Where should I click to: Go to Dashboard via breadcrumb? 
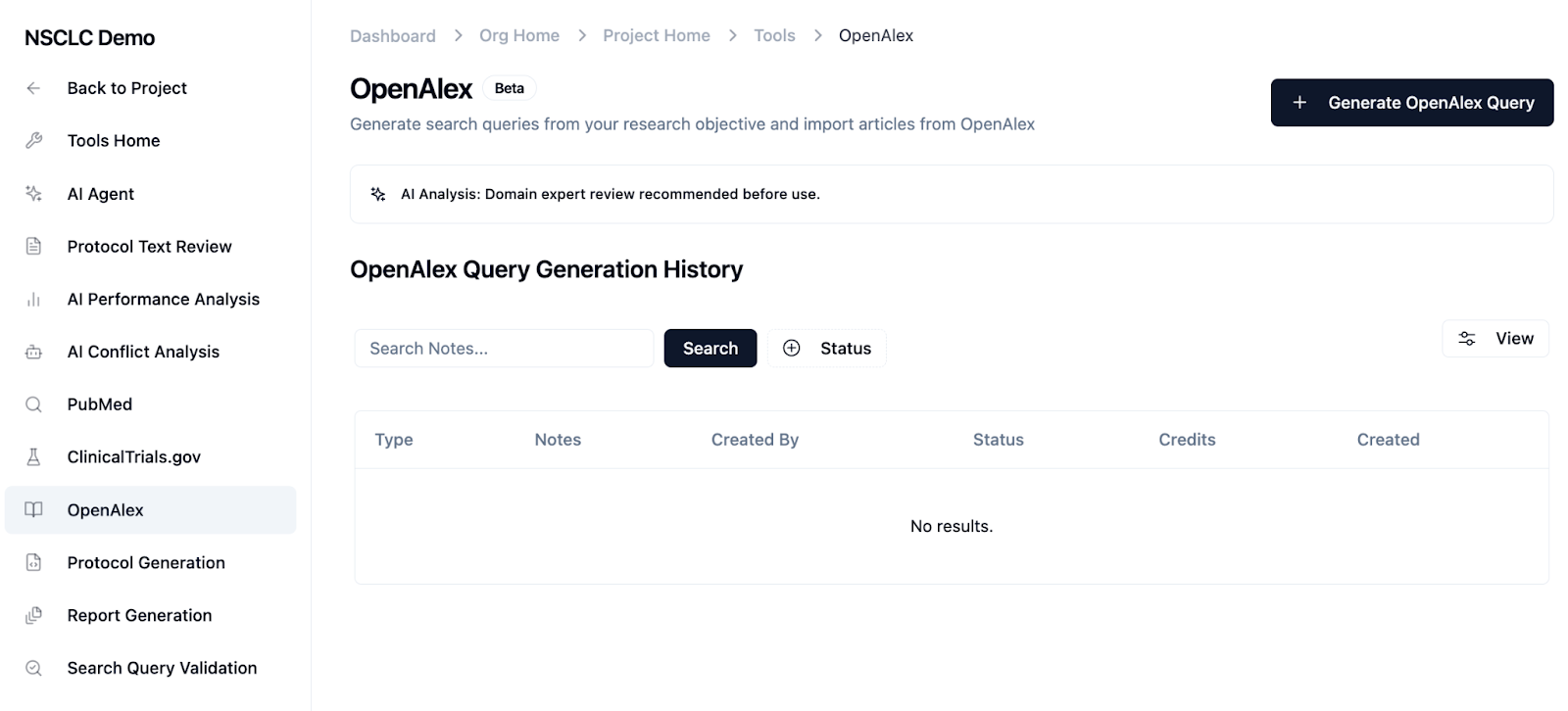392,36
